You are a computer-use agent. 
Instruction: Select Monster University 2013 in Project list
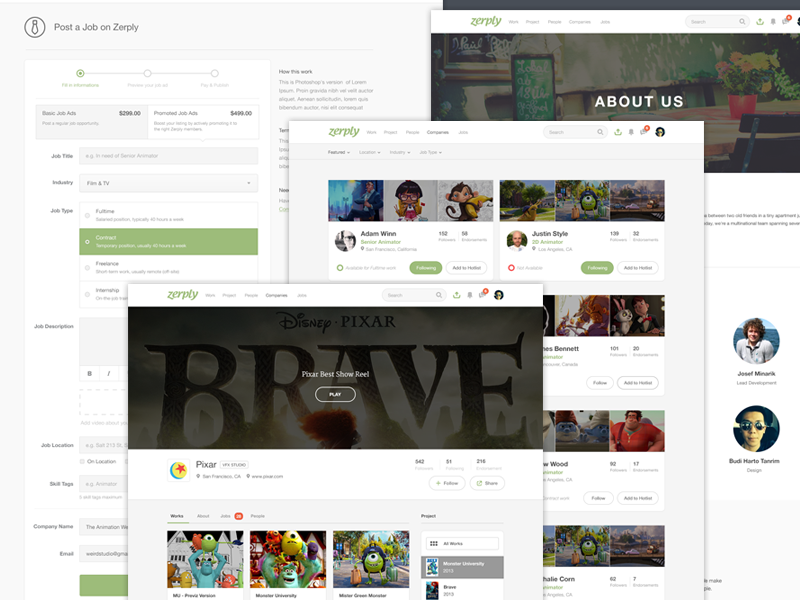coord(462,567)
